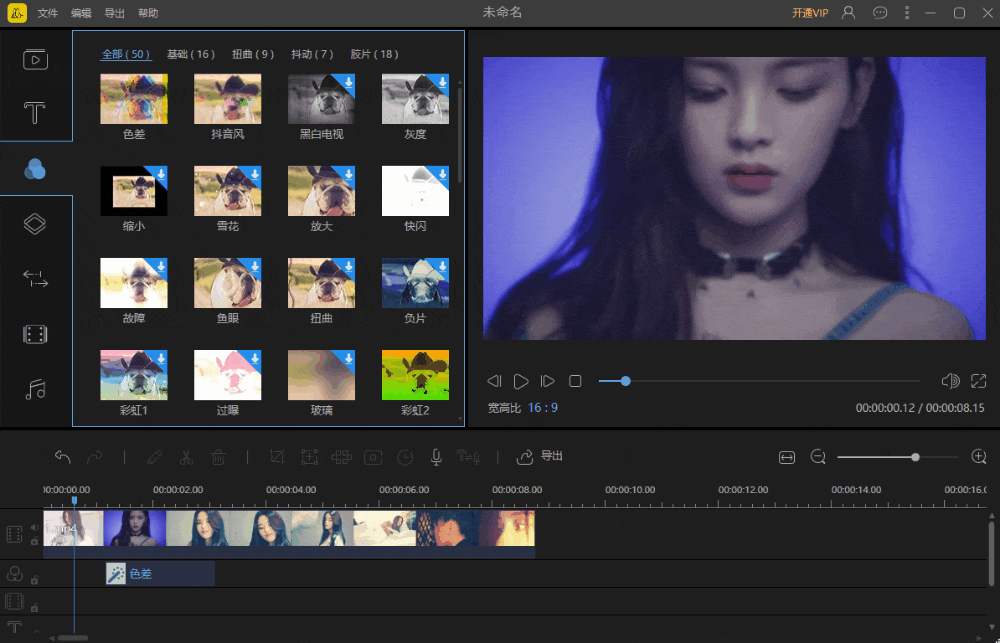Click the redo arrow in timeline toolbar
The width and height of the screenshot is (1000, 643).
click(x=95, y=457)
